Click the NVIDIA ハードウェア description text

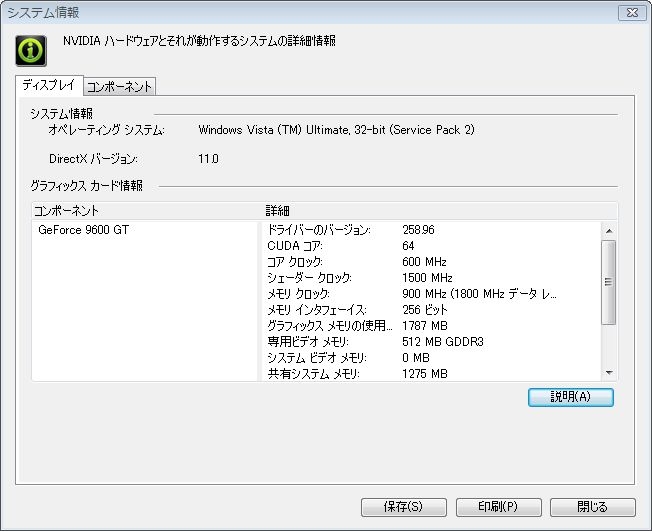199,41
